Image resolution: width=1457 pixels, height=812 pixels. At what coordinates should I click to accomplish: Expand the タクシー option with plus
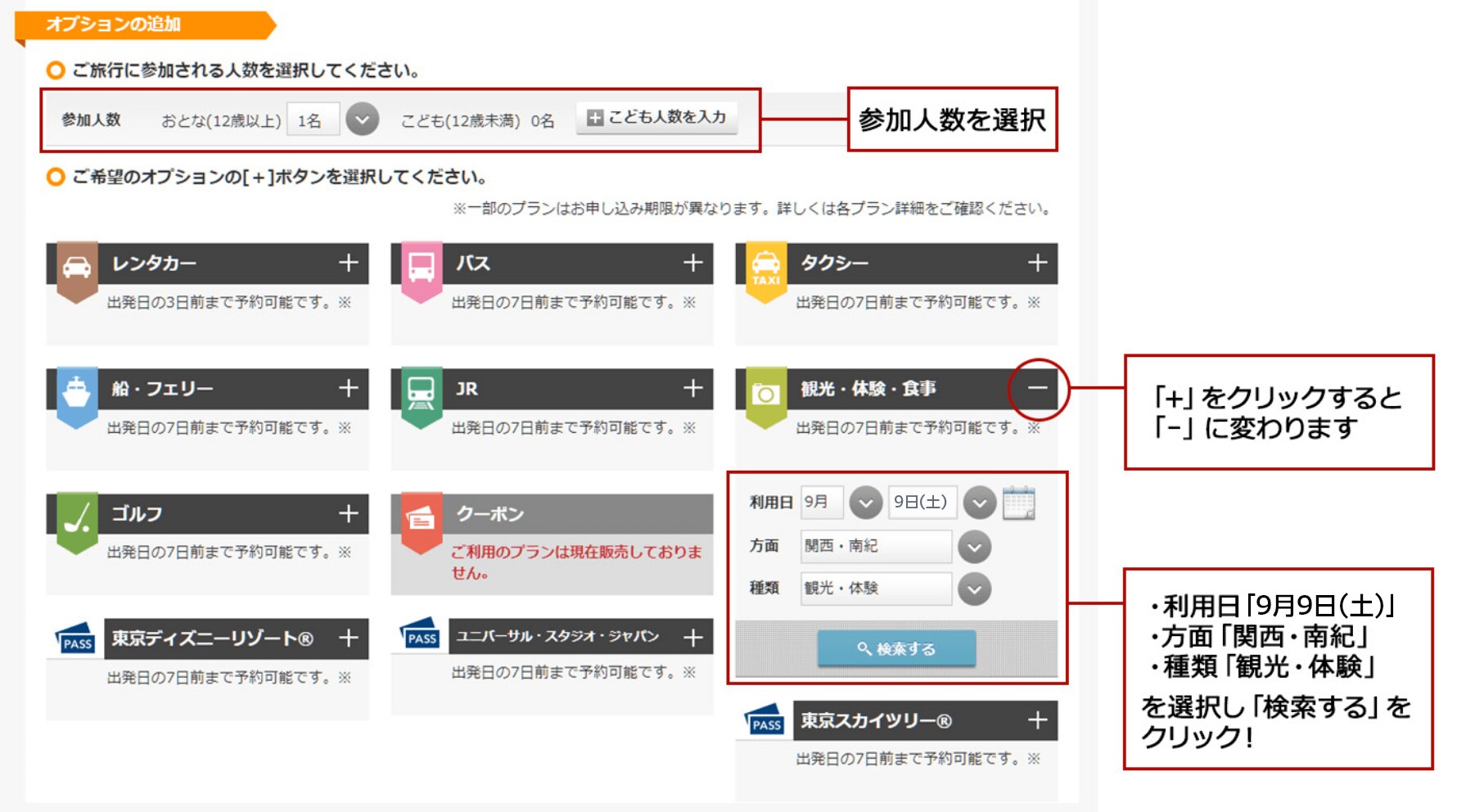(1037, 263)
